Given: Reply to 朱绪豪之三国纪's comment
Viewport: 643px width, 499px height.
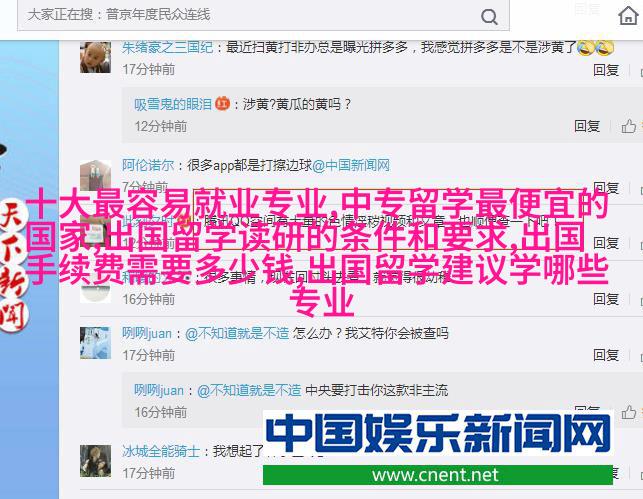Looking at the screenshot, I should pos(606,70).
